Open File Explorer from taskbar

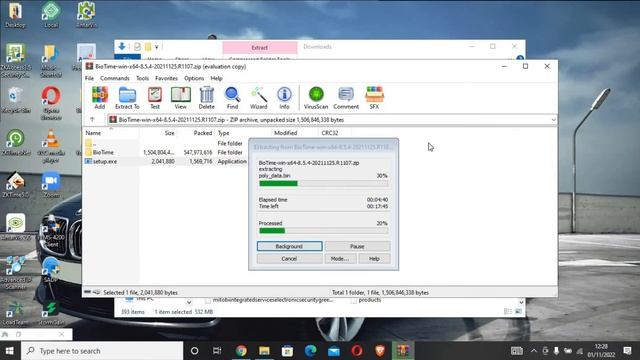pos(264,351)
